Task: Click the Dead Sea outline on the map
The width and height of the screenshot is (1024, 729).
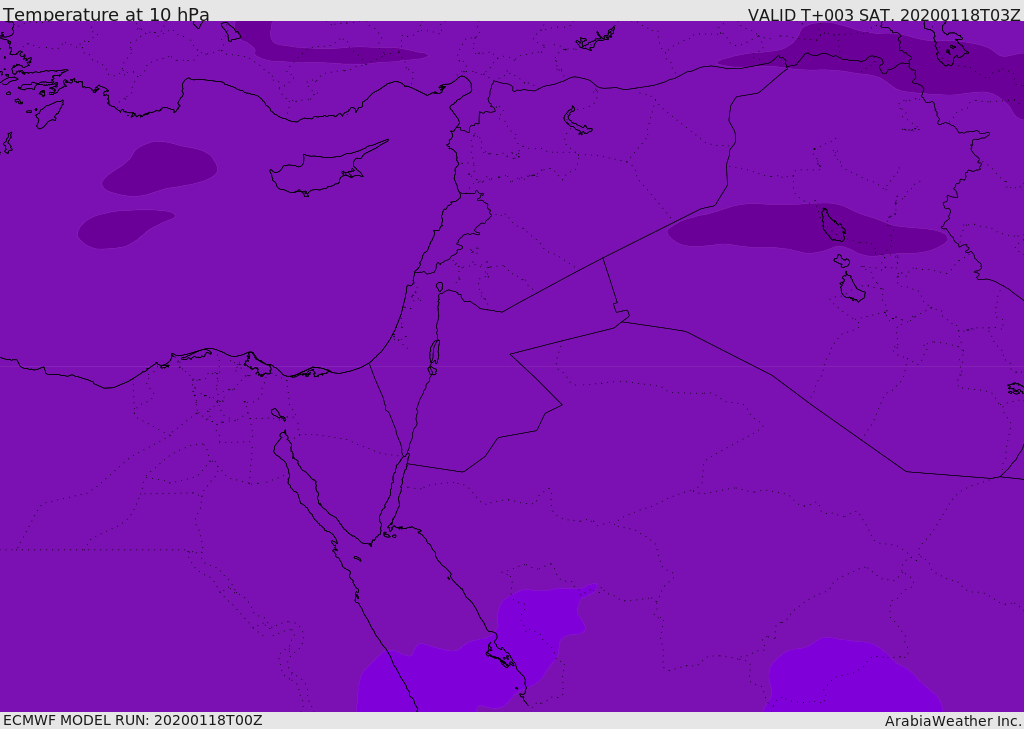Action: pyautogui.click(x=434, y=352)
